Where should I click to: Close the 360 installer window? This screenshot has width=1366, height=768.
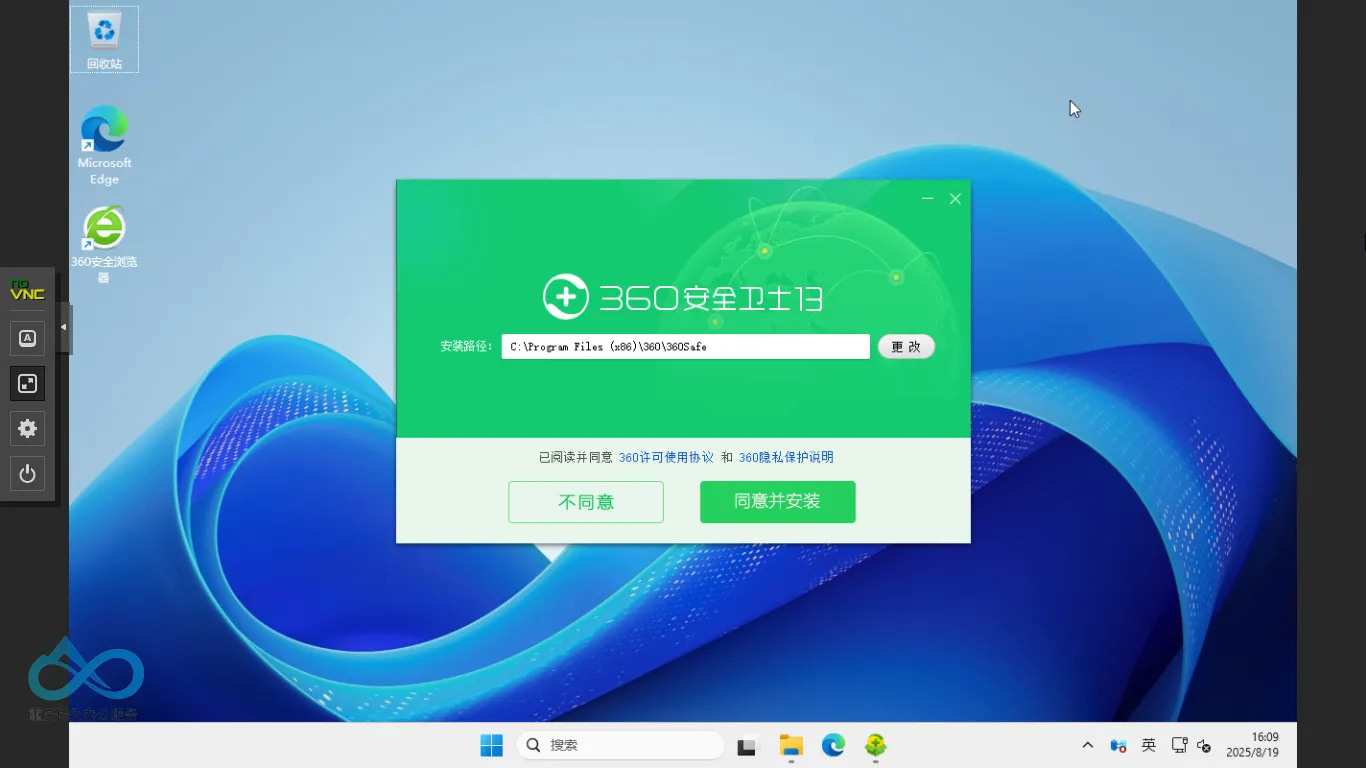955,199
